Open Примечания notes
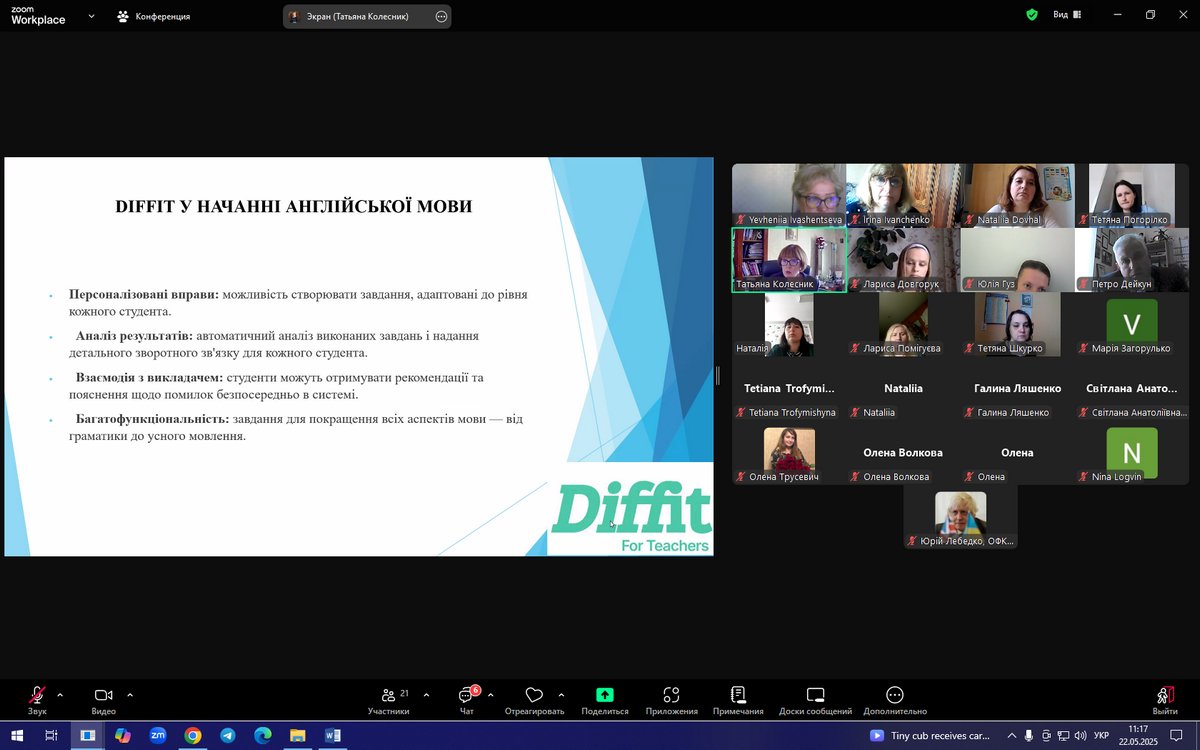Viewport: 1200px width, 750px height. click(738, 700)
